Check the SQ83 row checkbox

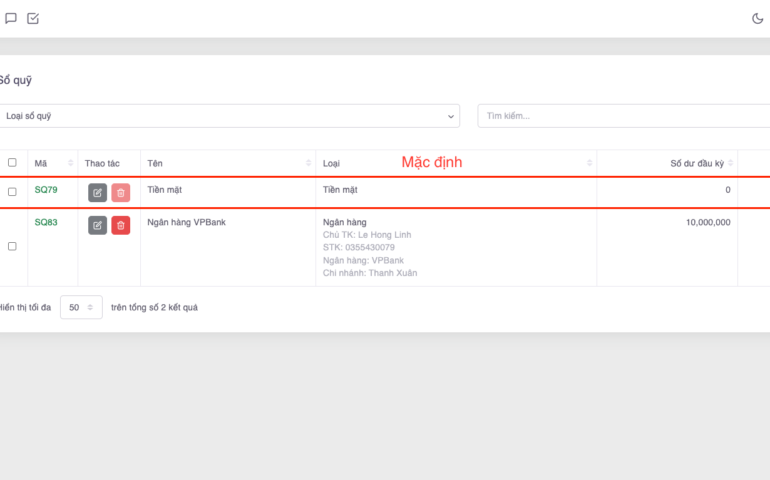tap(12, 246)
